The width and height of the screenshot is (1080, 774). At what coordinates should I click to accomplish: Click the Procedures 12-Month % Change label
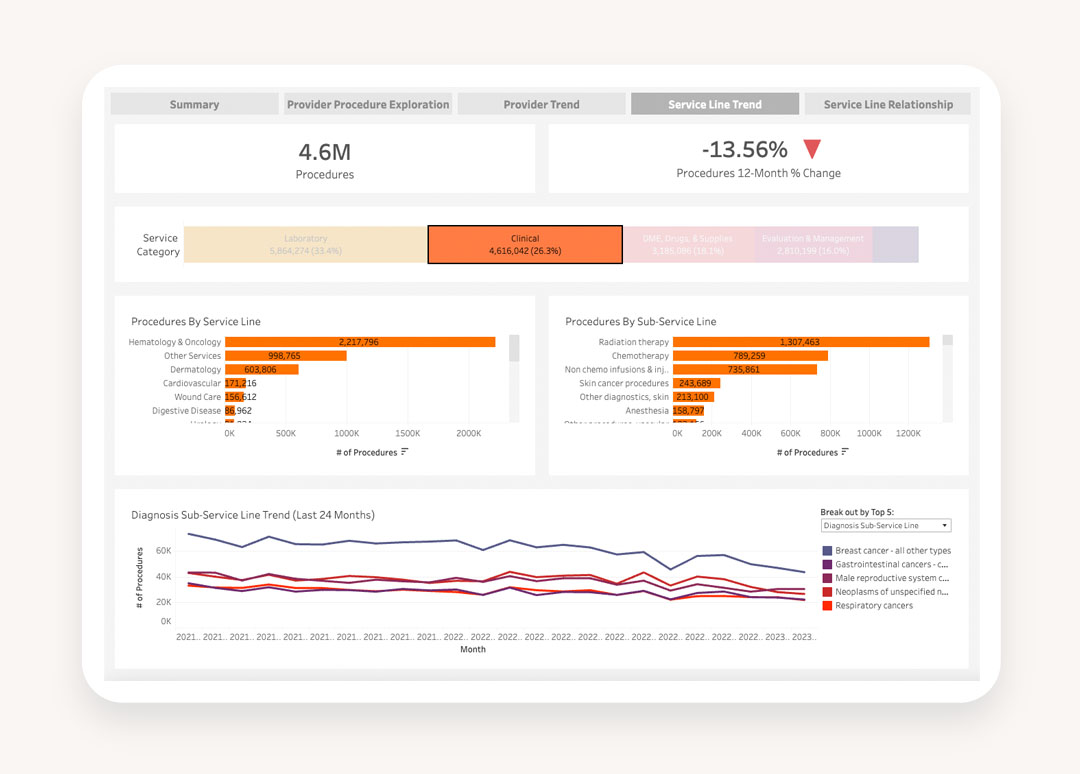pyautogui.click(x=758, y=173)
